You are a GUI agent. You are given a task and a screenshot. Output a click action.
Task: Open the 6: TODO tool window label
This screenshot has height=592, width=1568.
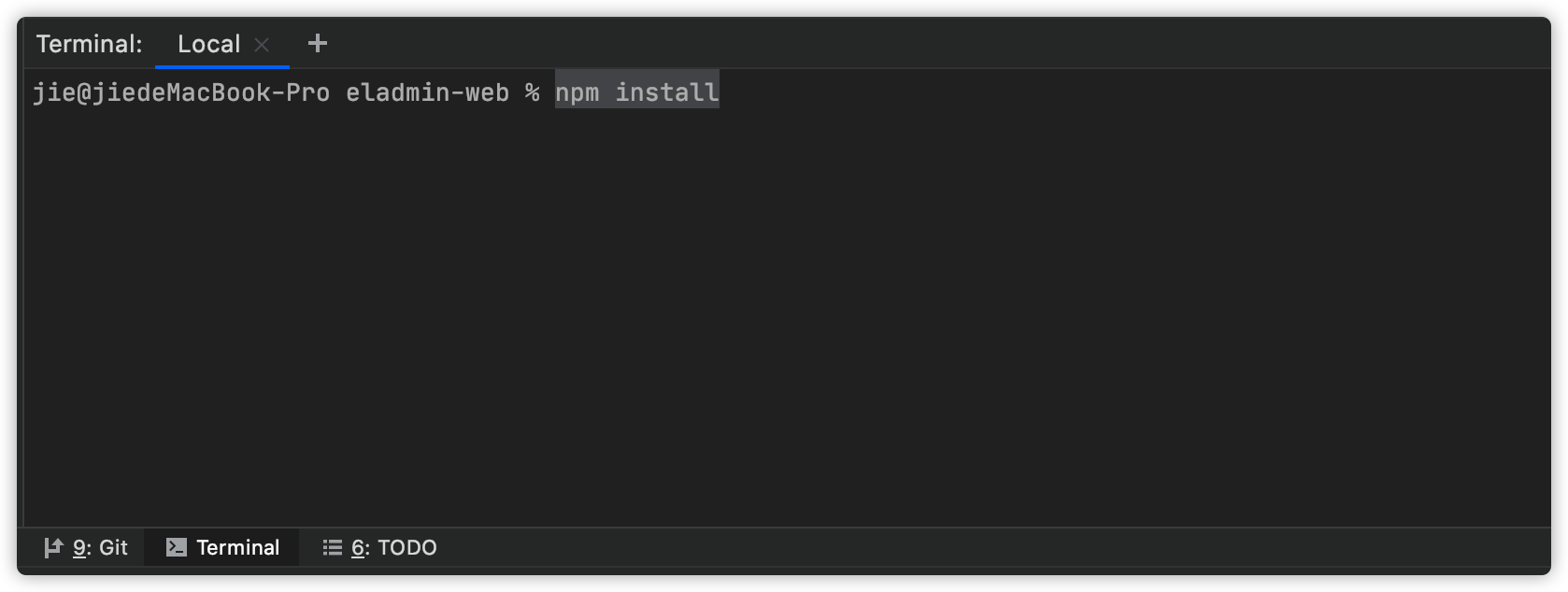point(393,547)
